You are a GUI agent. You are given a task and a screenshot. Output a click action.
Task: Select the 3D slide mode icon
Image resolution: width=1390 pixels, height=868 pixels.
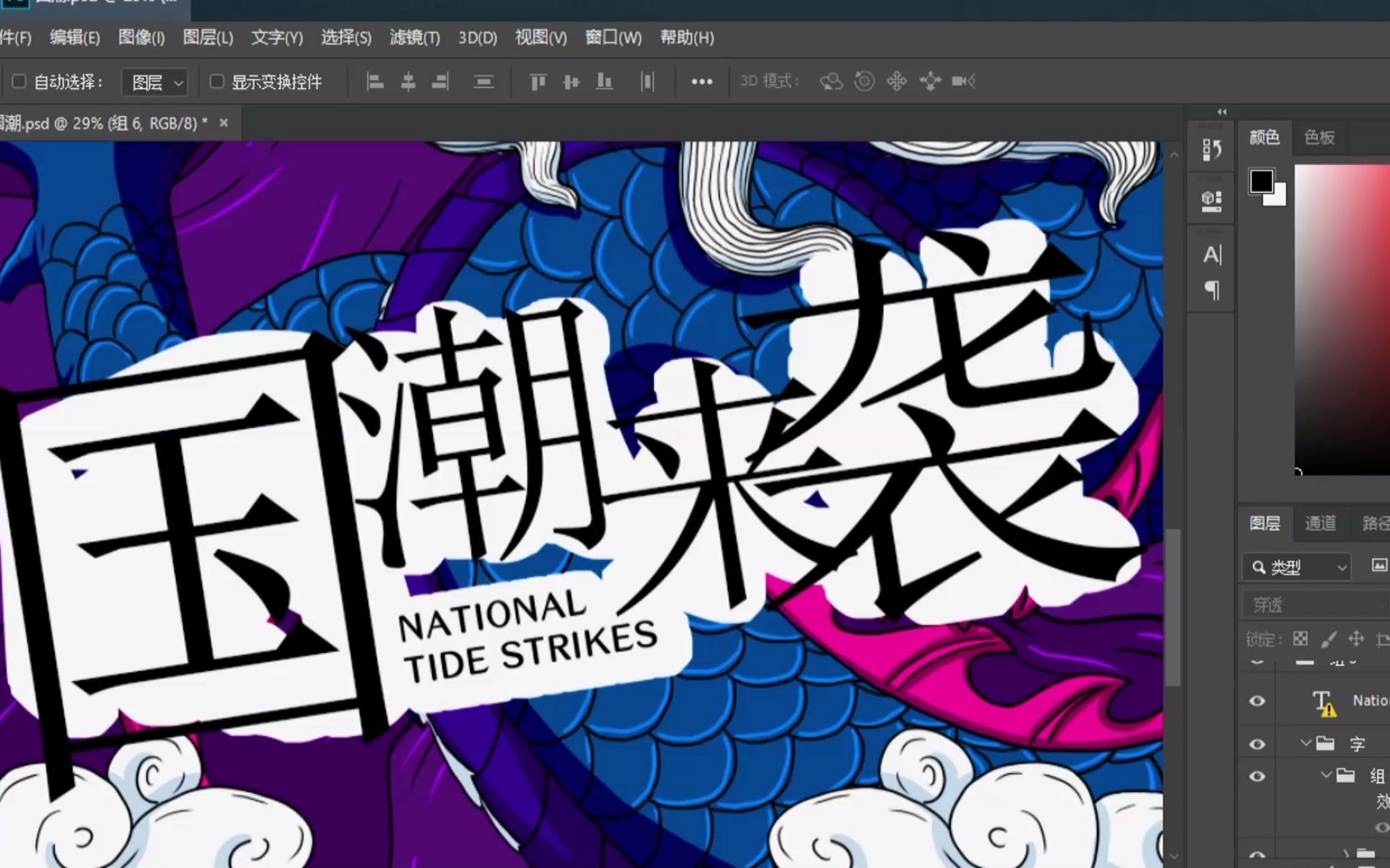(930, 81)
